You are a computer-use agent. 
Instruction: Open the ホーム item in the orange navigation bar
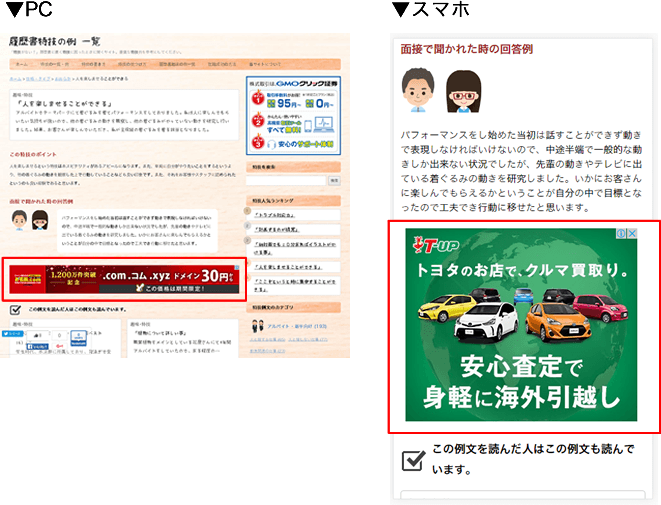pos(21,64)
